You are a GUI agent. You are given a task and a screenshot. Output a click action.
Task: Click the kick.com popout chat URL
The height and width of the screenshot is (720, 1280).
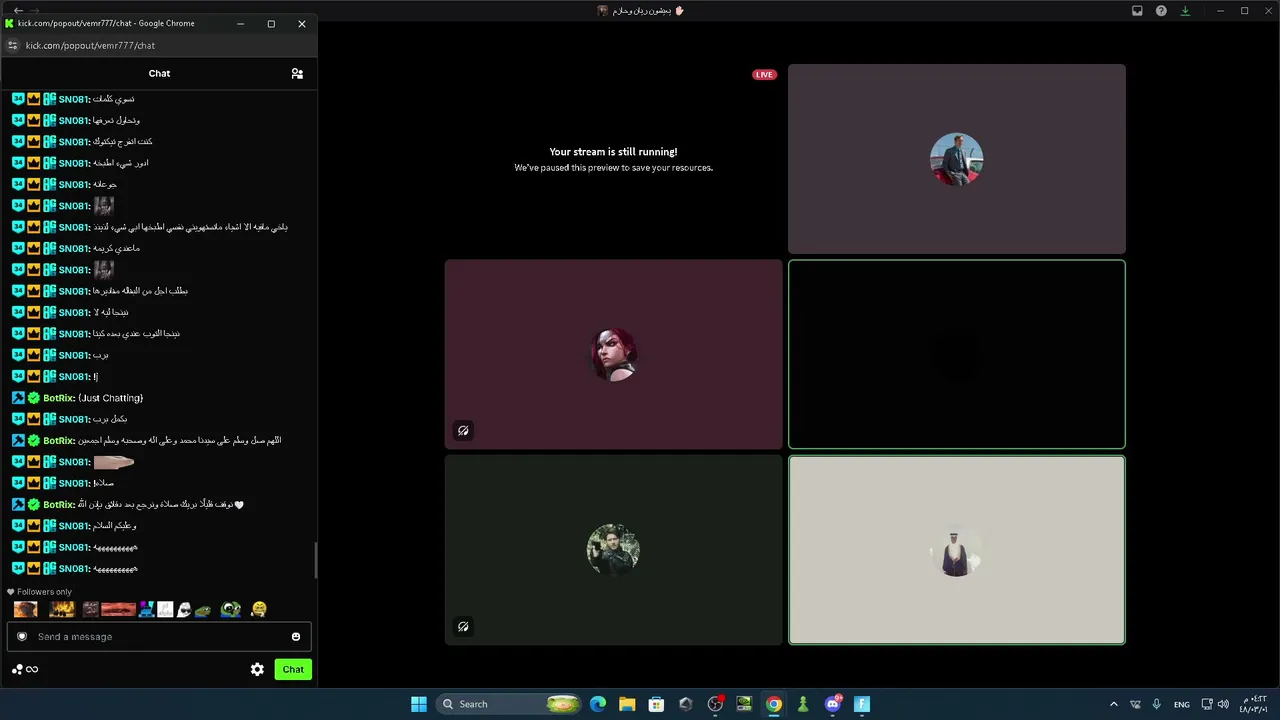pos(90,45)
